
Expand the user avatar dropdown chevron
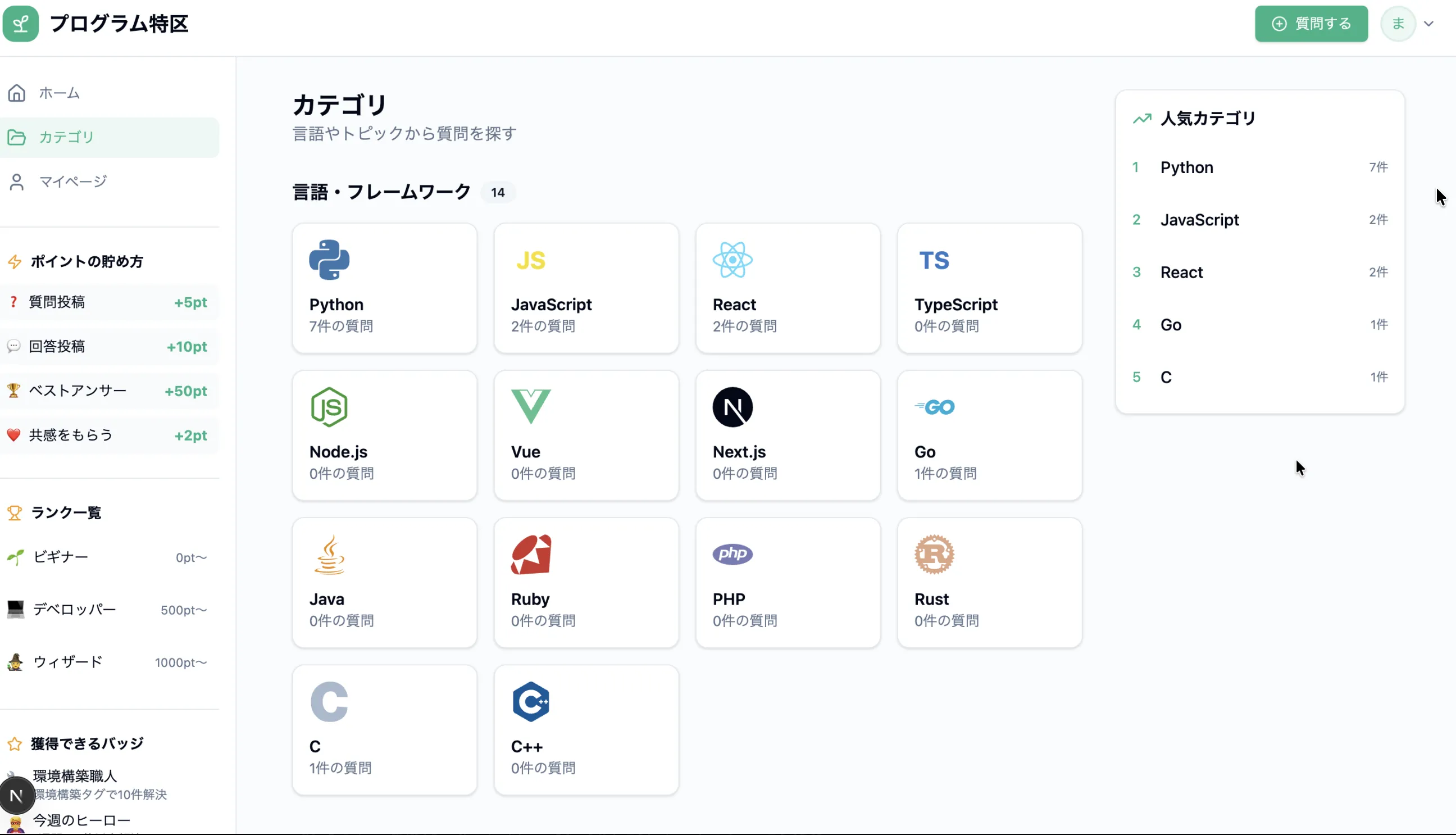1428,24
